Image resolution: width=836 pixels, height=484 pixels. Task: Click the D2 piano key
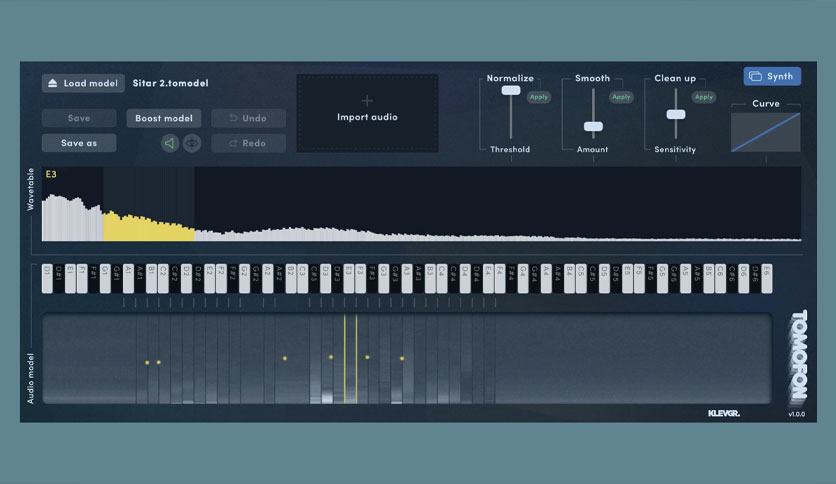[186, 278]
